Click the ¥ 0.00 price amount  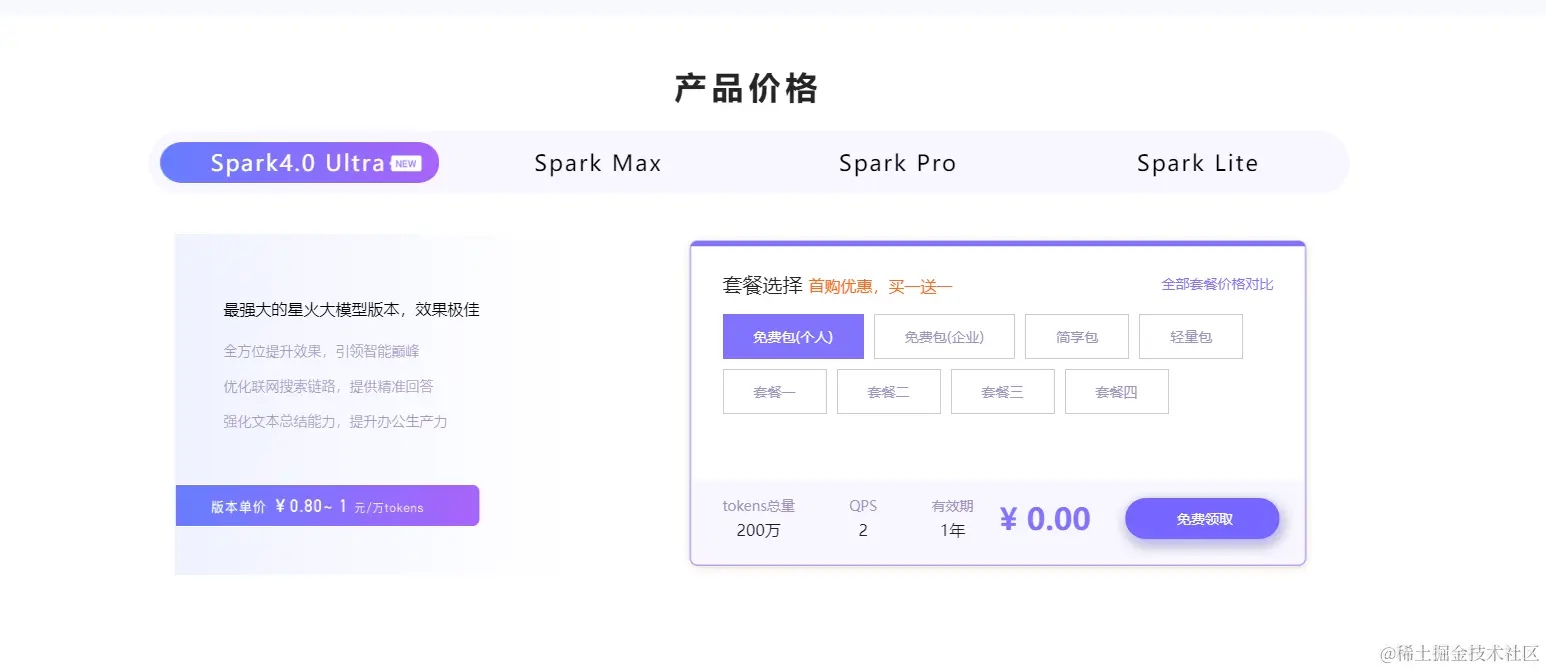pyautogui.click(x=1045, y=519)
